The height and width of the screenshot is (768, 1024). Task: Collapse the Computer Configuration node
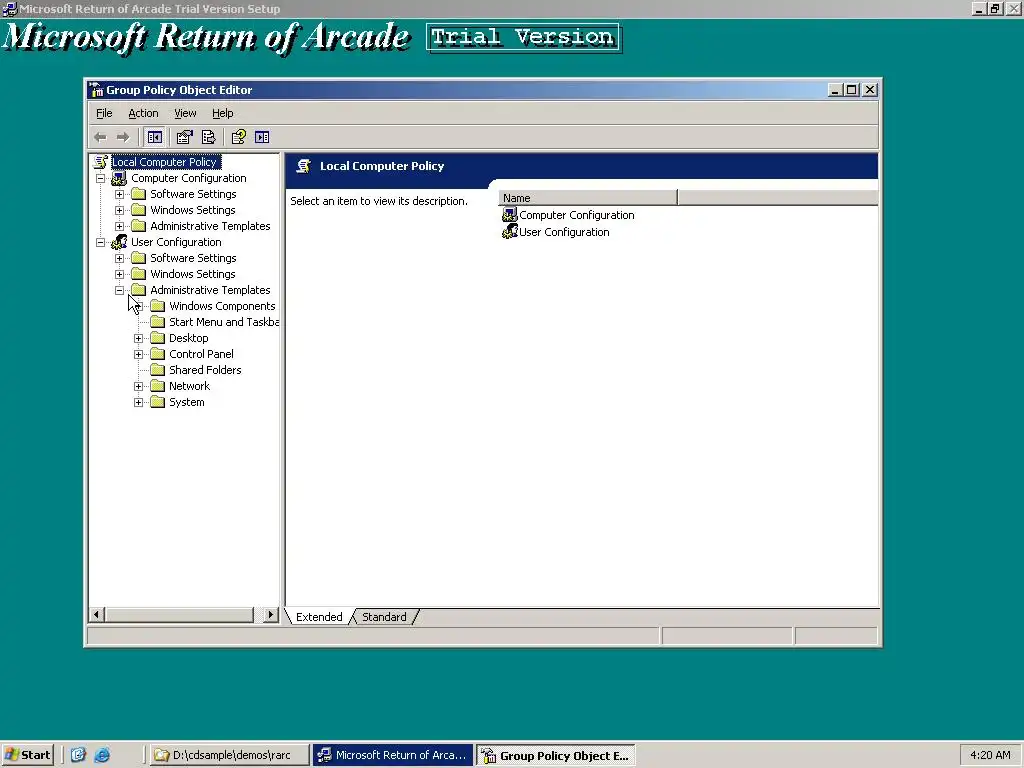100,178
